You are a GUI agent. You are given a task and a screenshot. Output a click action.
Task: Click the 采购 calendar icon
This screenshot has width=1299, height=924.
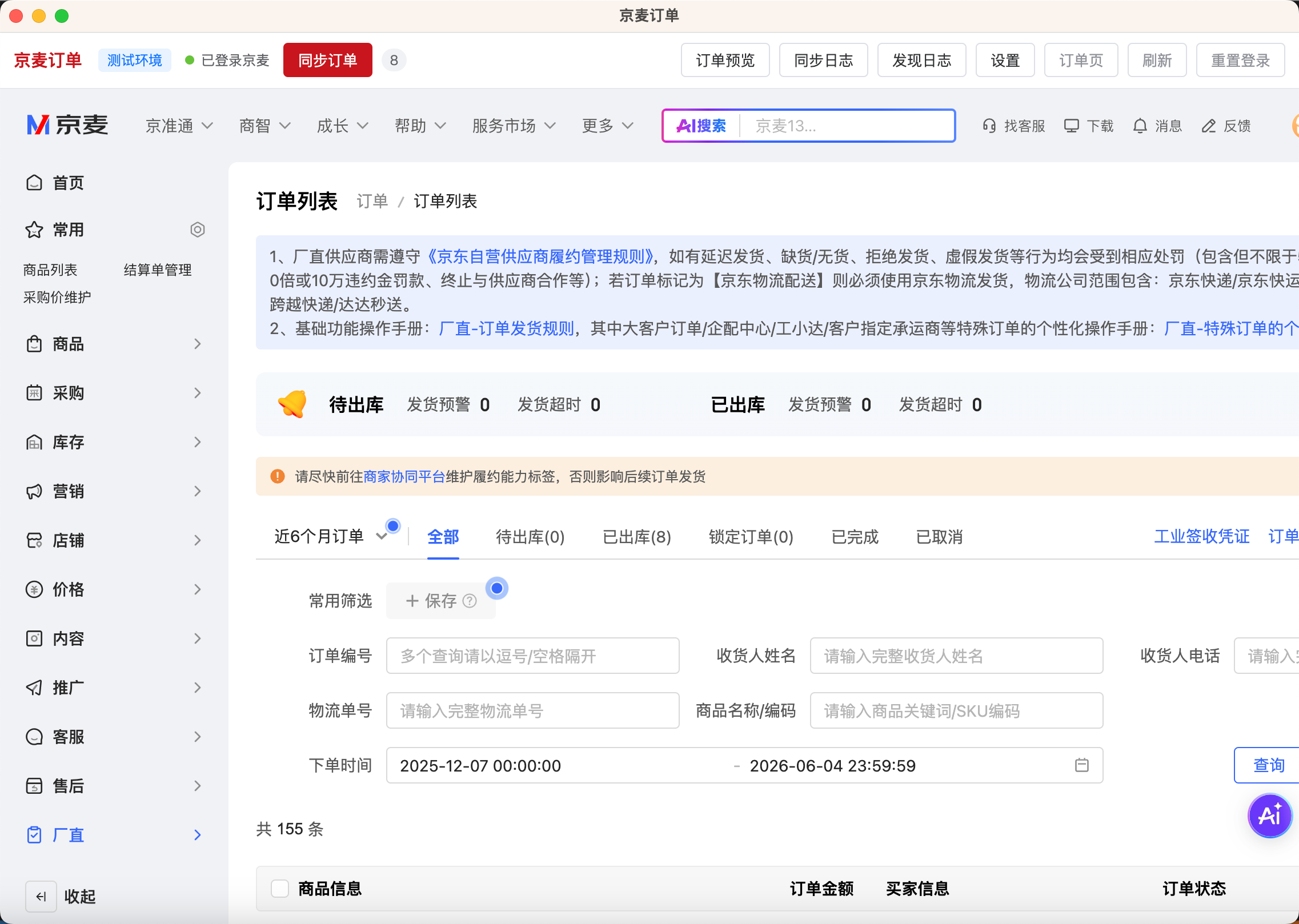[x=34, y=393]
